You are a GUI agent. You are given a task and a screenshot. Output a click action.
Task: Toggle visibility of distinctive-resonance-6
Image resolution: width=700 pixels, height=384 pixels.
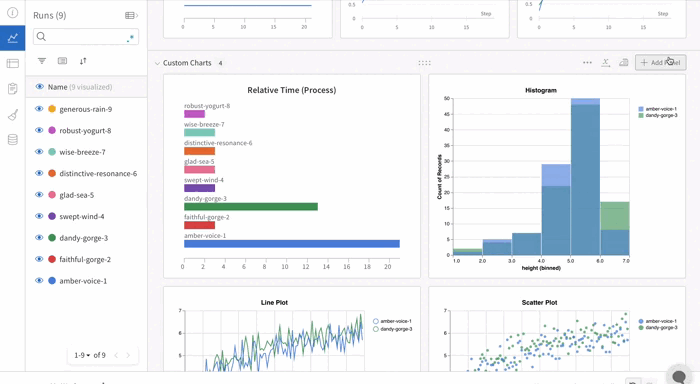point(39,173)
